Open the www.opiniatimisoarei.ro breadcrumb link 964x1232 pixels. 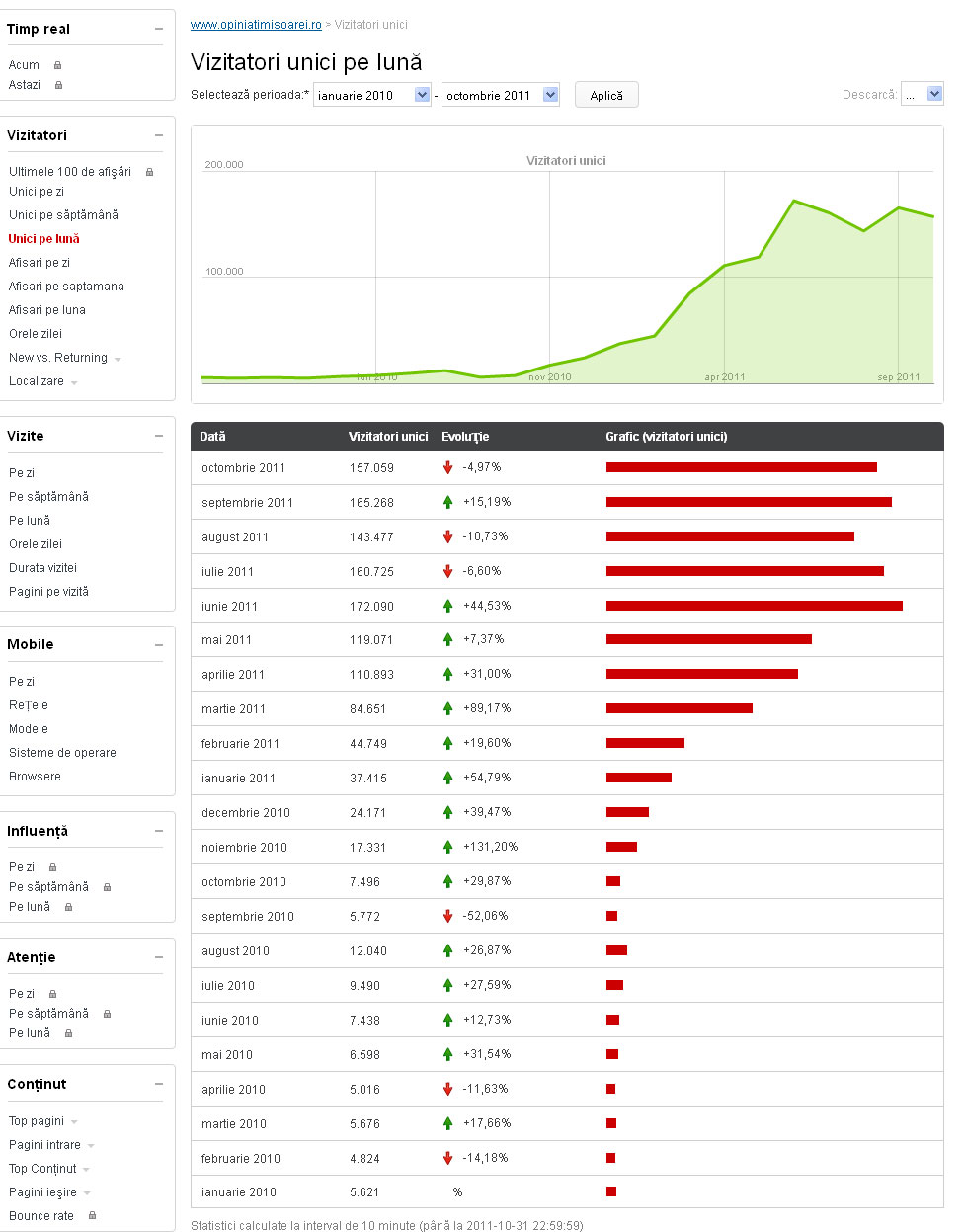(x=256, y=25)
